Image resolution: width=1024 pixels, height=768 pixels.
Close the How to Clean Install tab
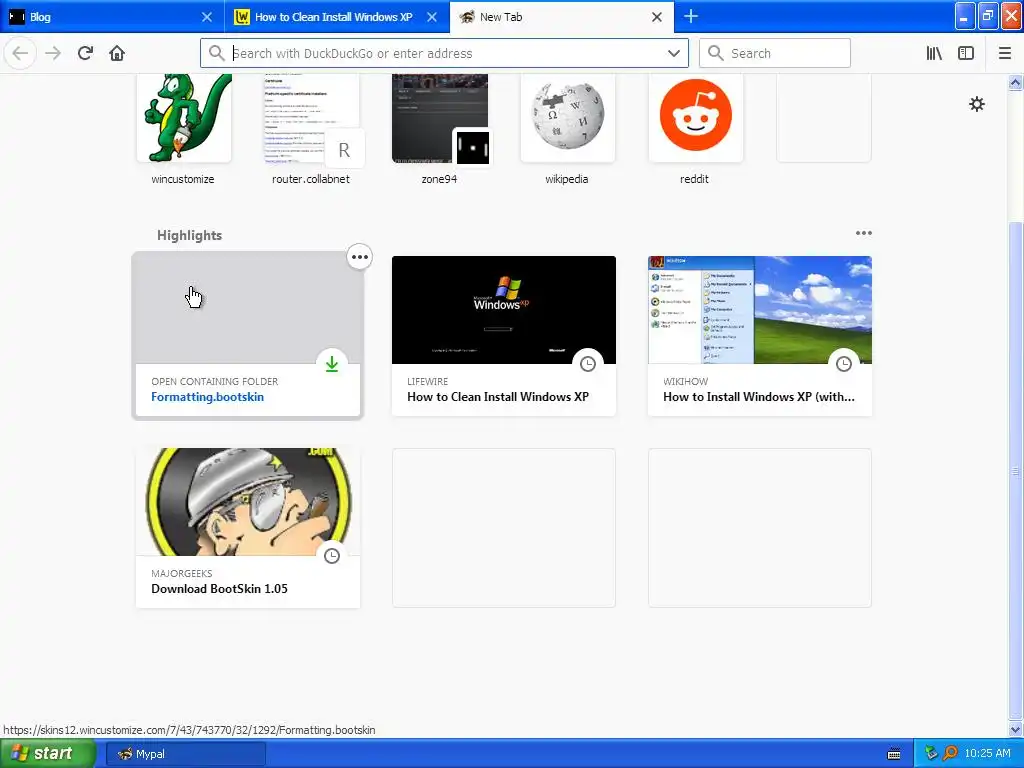(x=432, y=17)
